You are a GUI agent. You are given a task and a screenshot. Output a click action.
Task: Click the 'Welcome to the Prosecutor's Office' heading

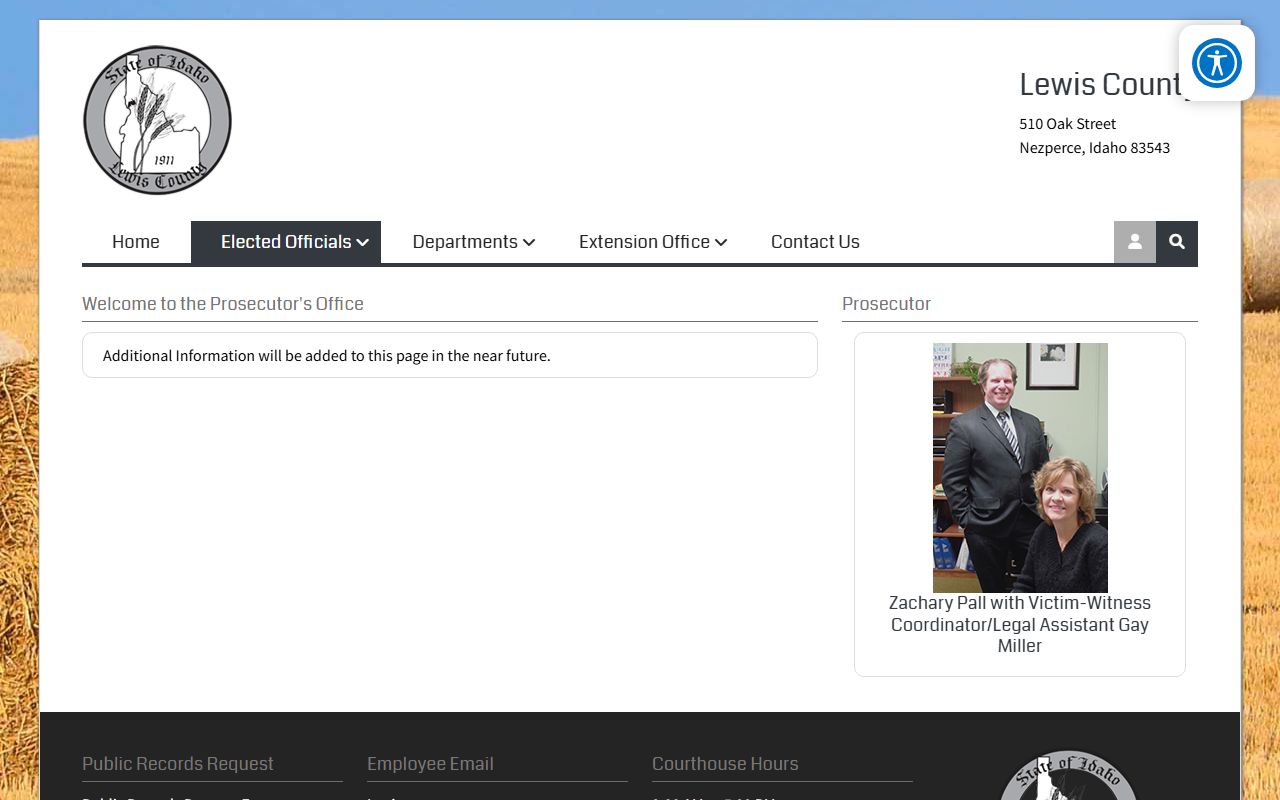pos(223,304)
